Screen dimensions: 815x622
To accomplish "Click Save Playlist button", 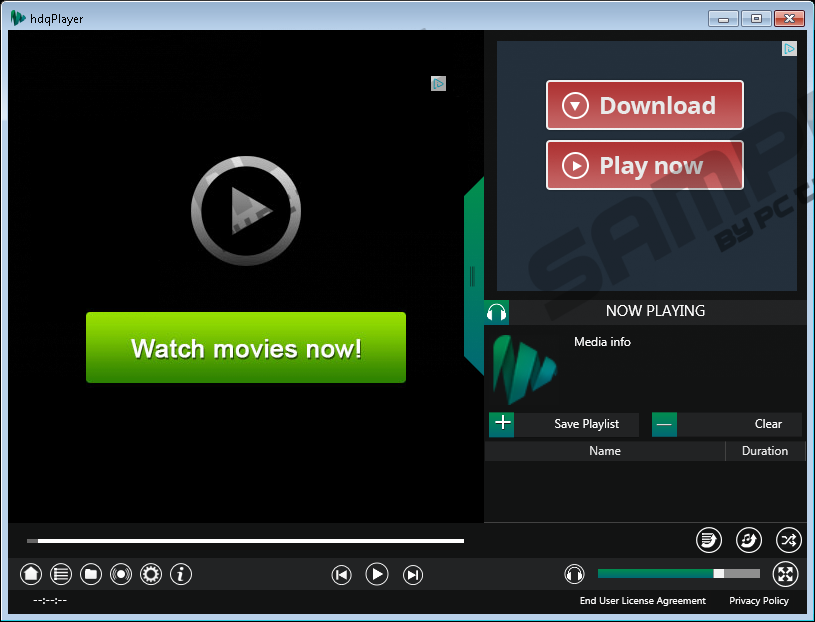I will tap(586, 424).
